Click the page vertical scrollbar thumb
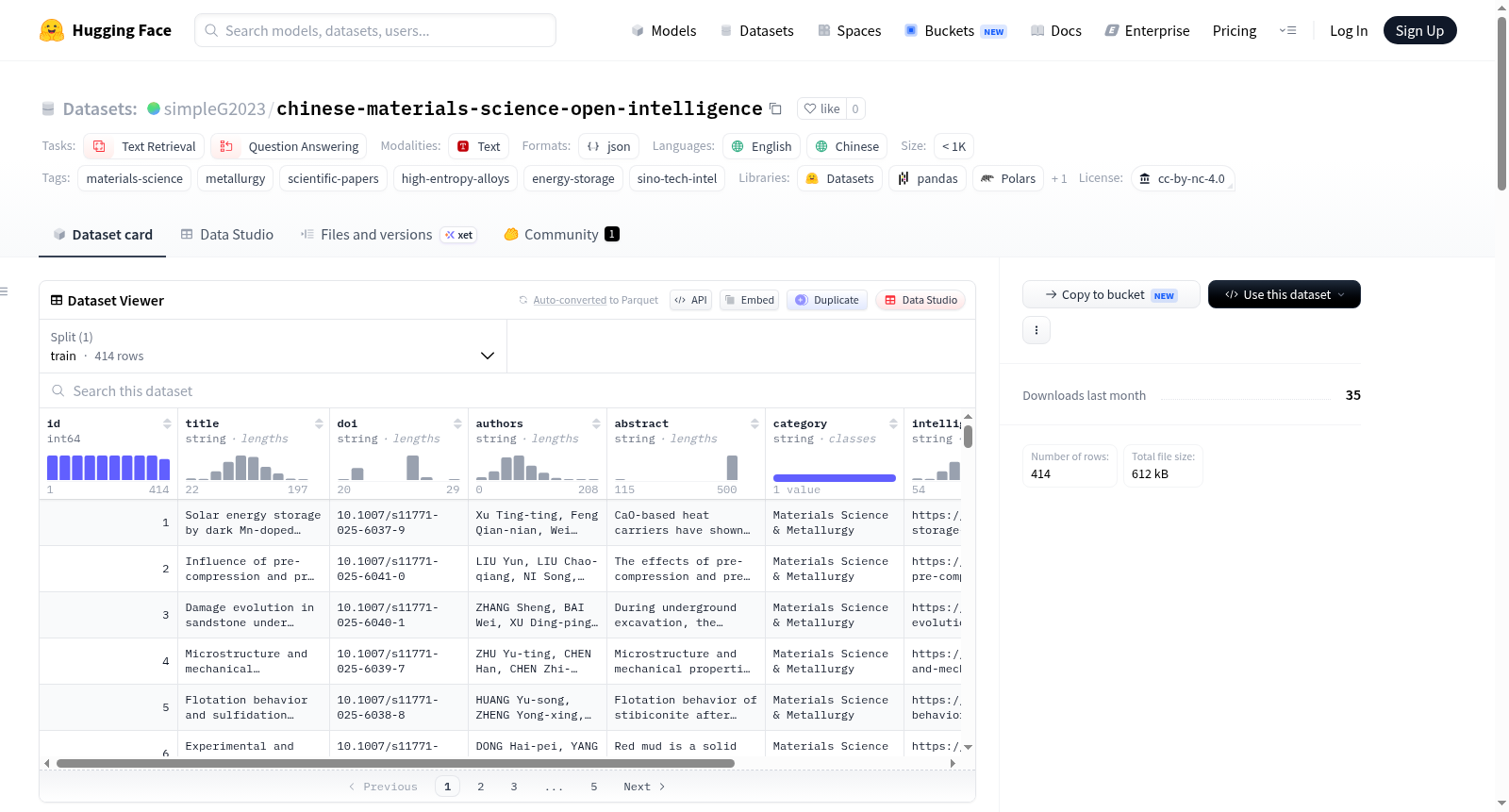1509x812 pixels. point(1501,104)
